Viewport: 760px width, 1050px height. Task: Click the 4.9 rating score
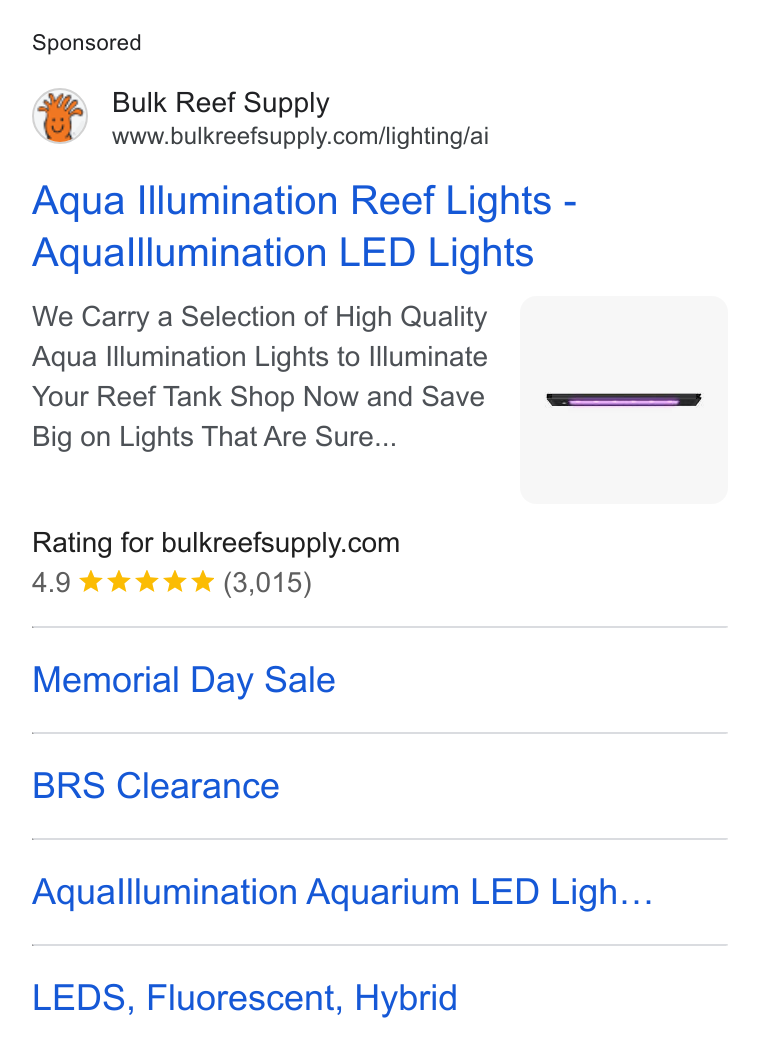(51, 583)
